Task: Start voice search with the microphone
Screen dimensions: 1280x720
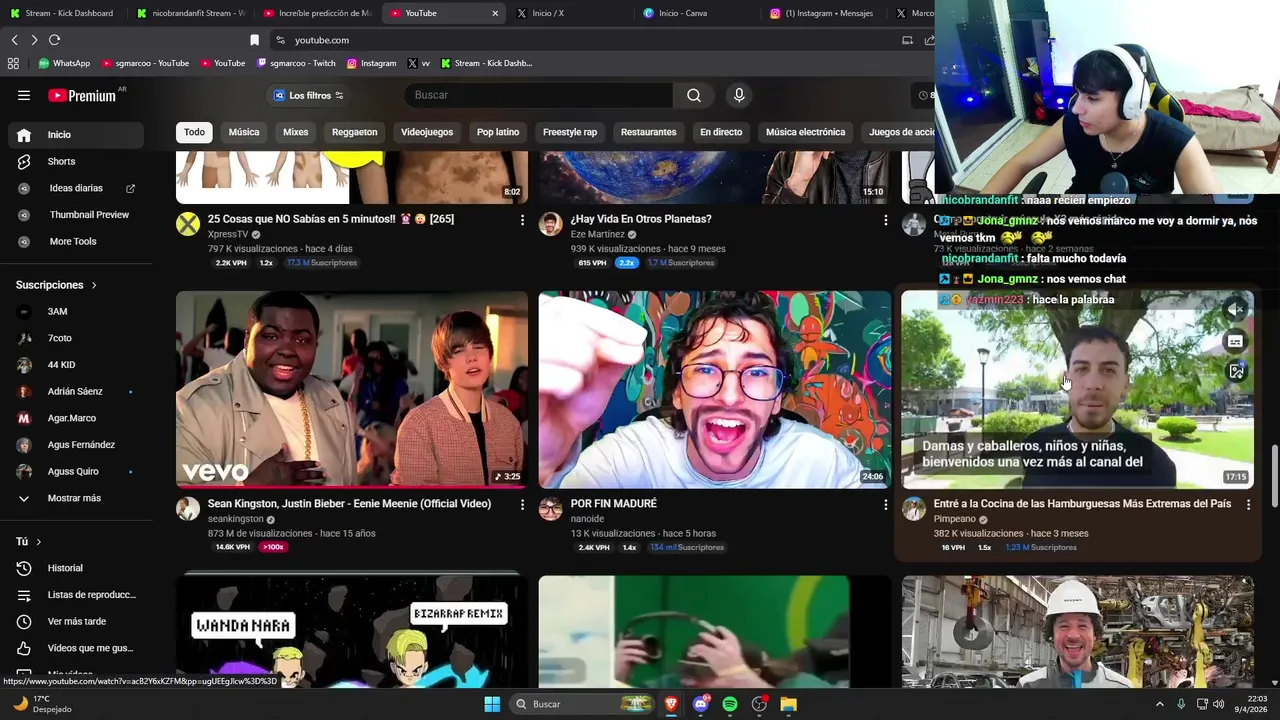Action: [x=739, y=95]
